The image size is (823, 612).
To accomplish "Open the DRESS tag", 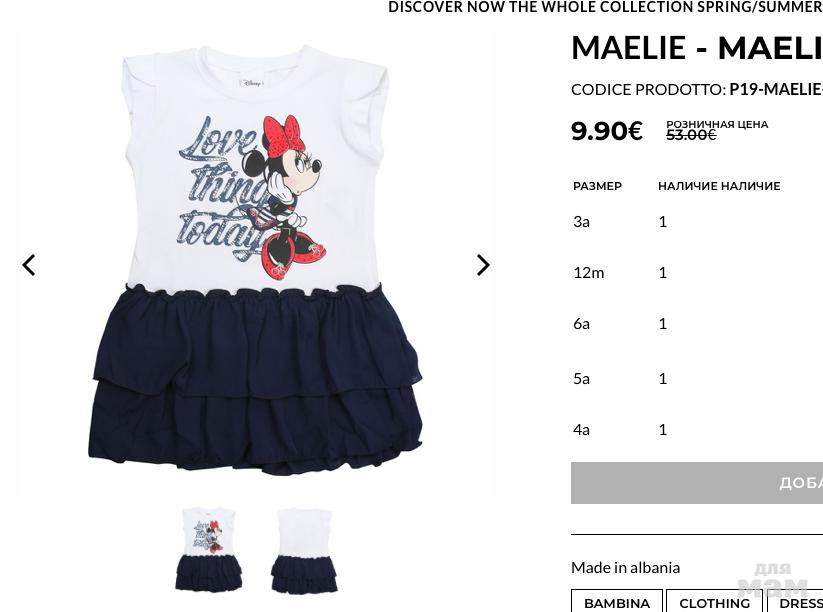I will click(x=795, y=602).
